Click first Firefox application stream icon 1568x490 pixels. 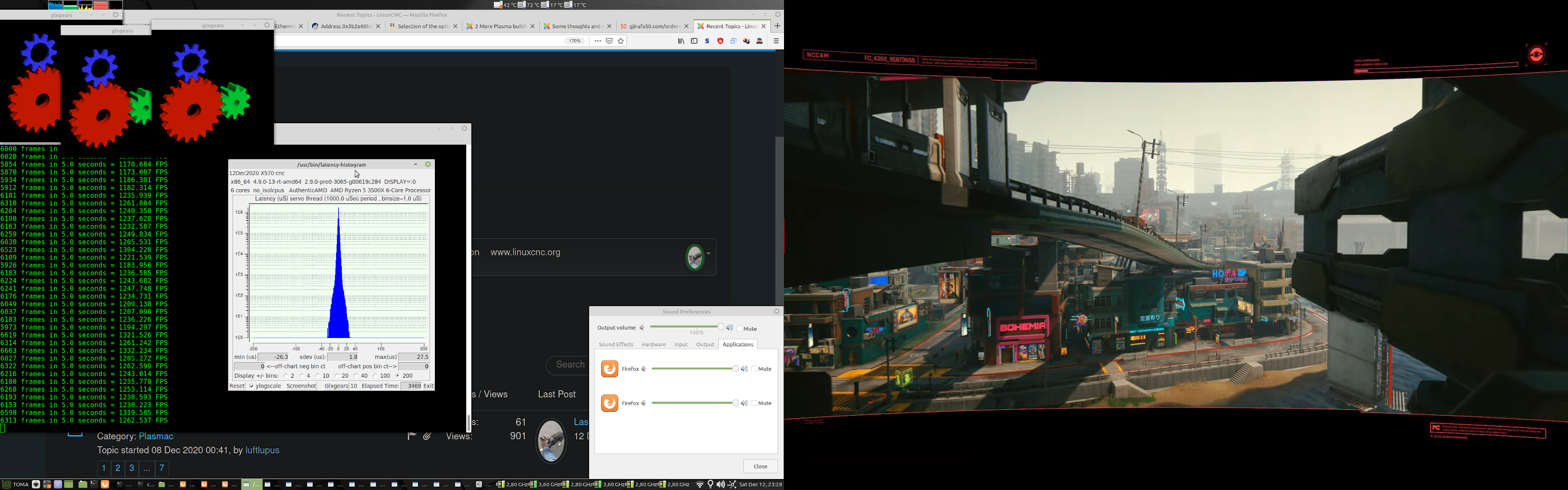click(x=609, y=369)
